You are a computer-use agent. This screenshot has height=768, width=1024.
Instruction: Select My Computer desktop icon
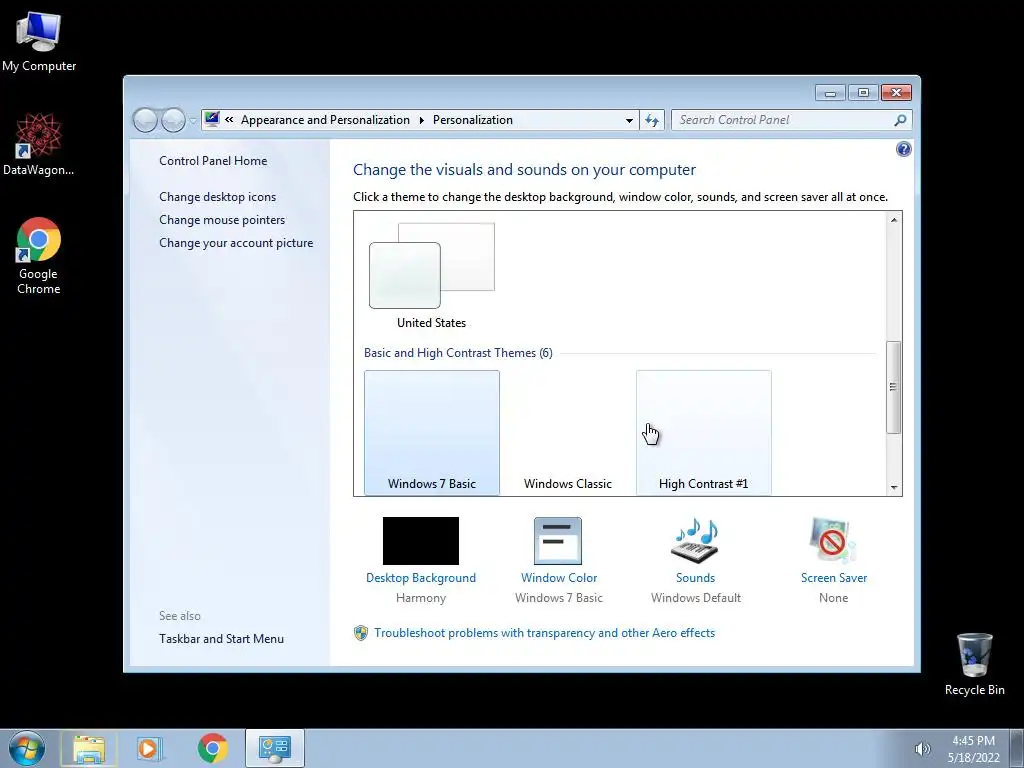[39, 42]
